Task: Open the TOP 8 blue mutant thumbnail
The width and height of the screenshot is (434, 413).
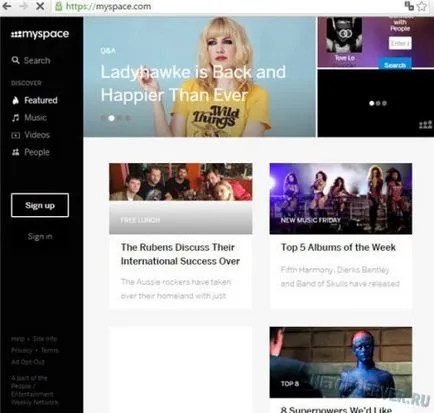Action: click(341, 362)
